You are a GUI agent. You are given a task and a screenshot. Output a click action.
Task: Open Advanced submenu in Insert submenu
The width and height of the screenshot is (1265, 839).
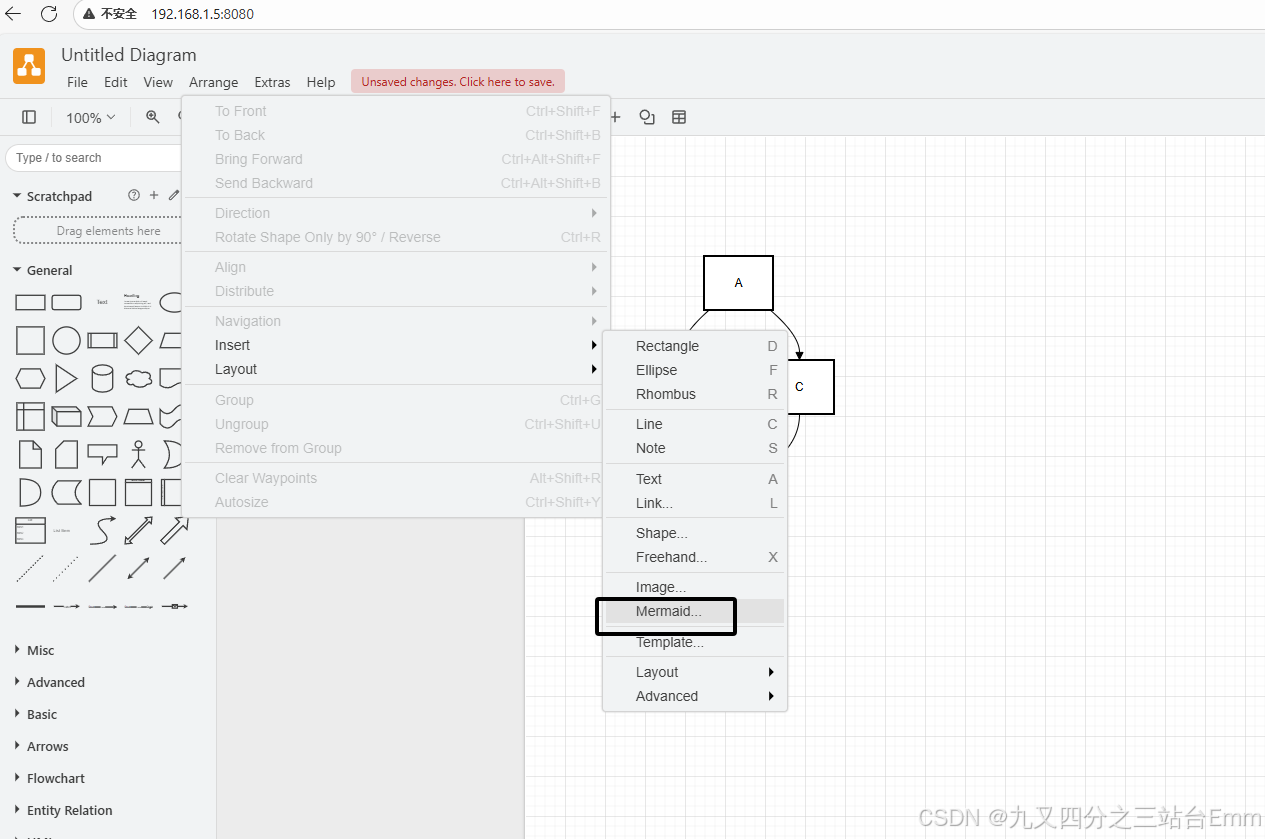click(695, 696)
